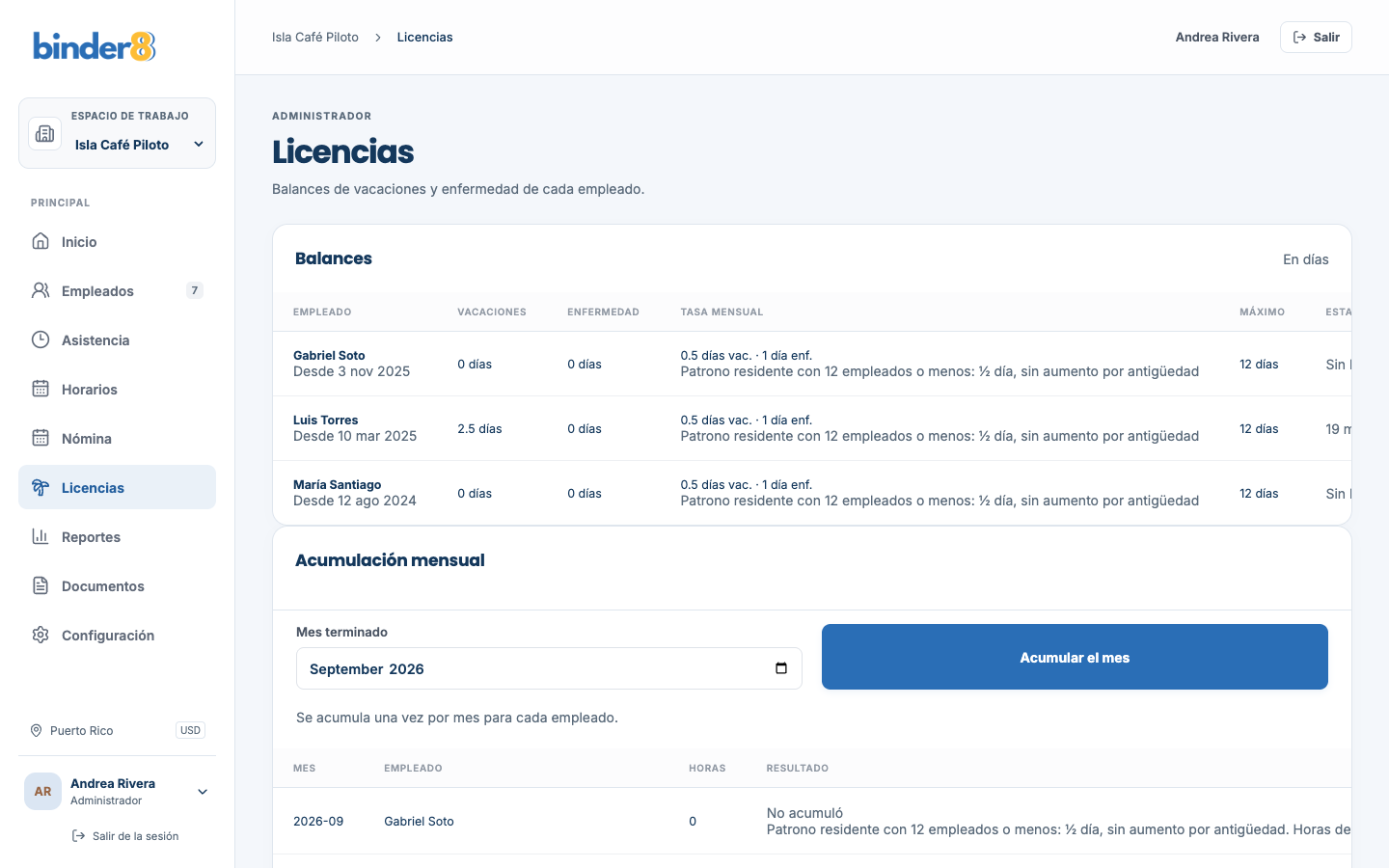Click the En días label
This screenshot has height=868, width=1389.
[1306, 259]
